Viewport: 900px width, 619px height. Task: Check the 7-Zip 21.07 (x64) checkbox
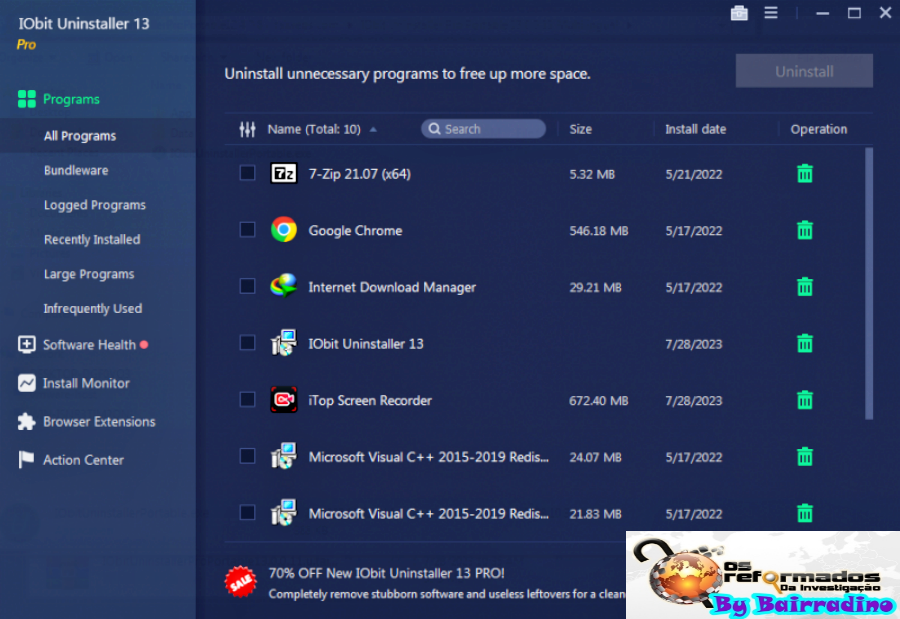click(247, 173)
